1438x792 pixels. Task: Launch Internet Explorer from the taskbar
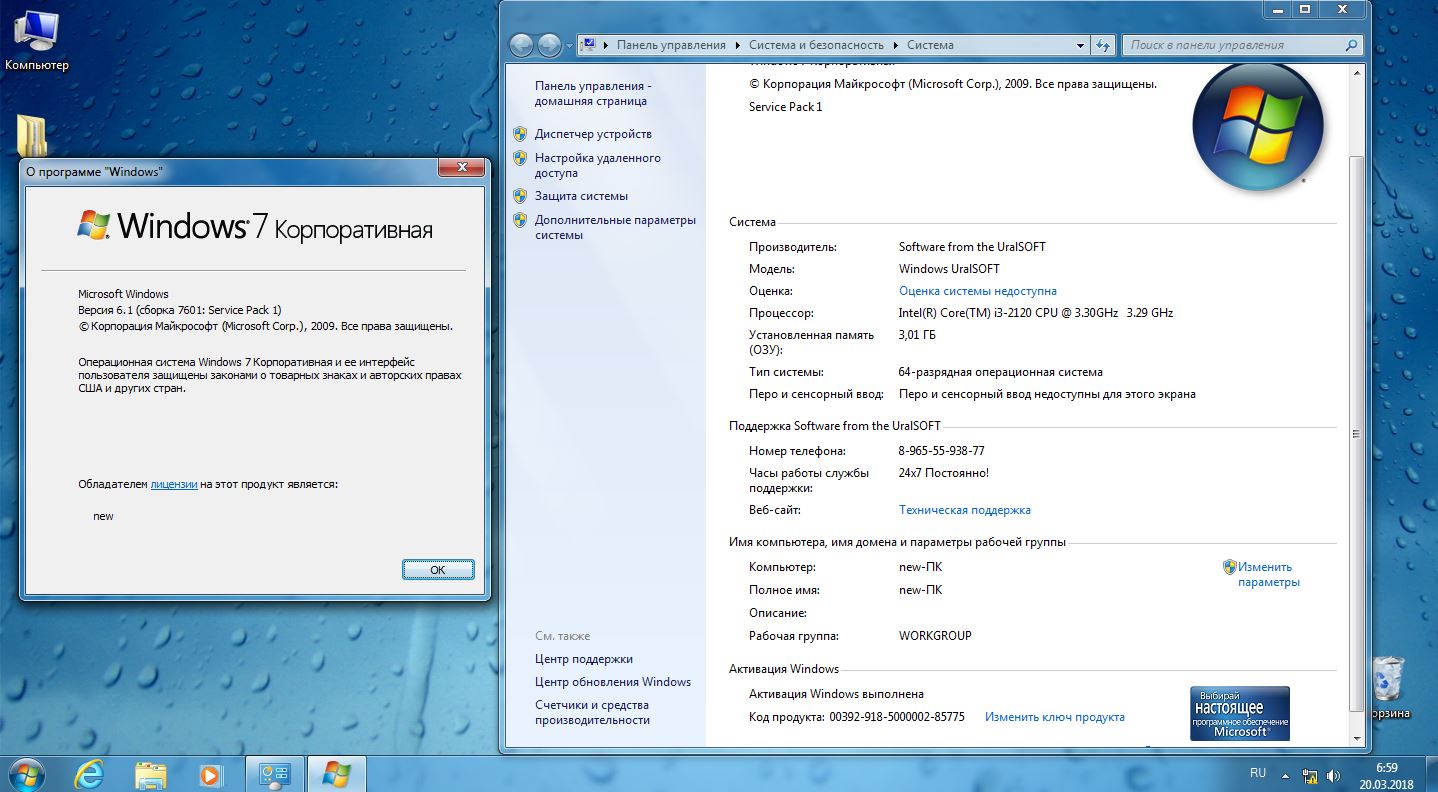pos(91,774)
